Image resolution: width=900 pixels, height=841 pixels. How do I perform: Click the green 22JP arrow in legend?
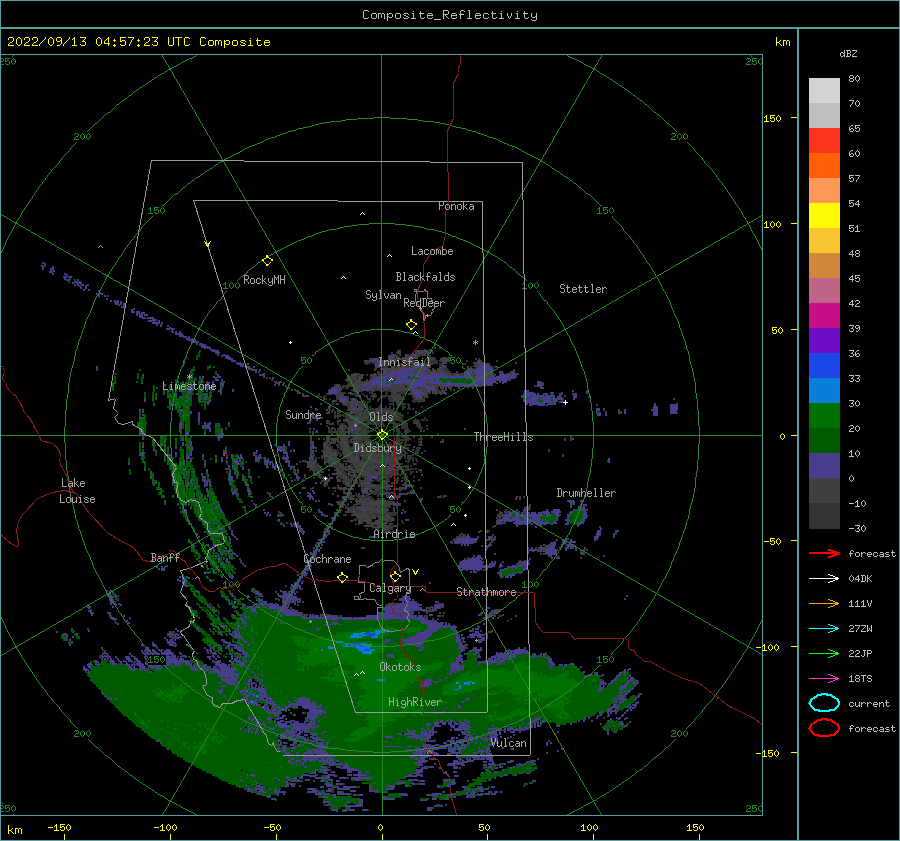[824, 653]
